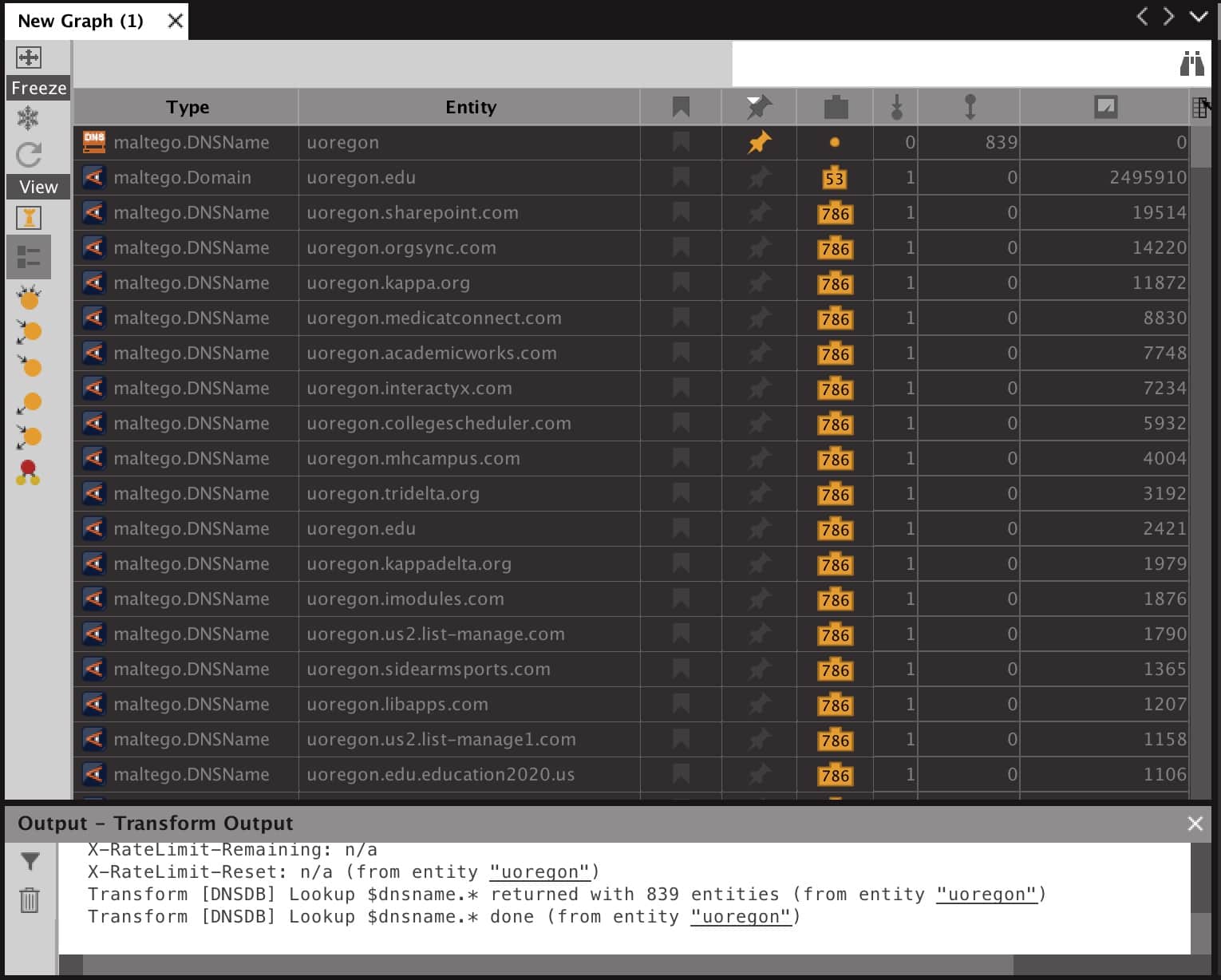Screen dimensions: 1221x980
Task: Pin the uoregon.libapps.com entity
Action: (x=759, y=704)
